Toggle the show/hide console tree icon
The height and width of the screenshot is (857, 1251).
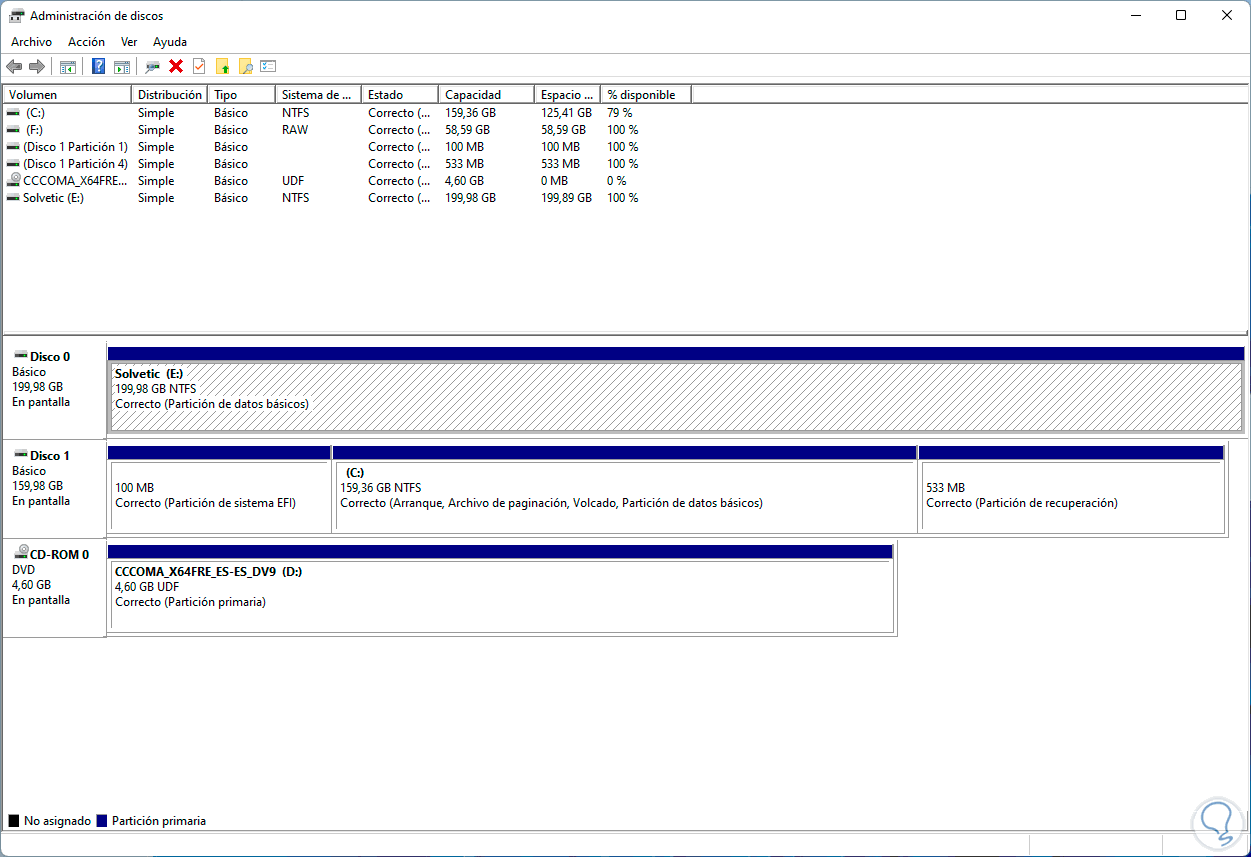pos(68,67)
